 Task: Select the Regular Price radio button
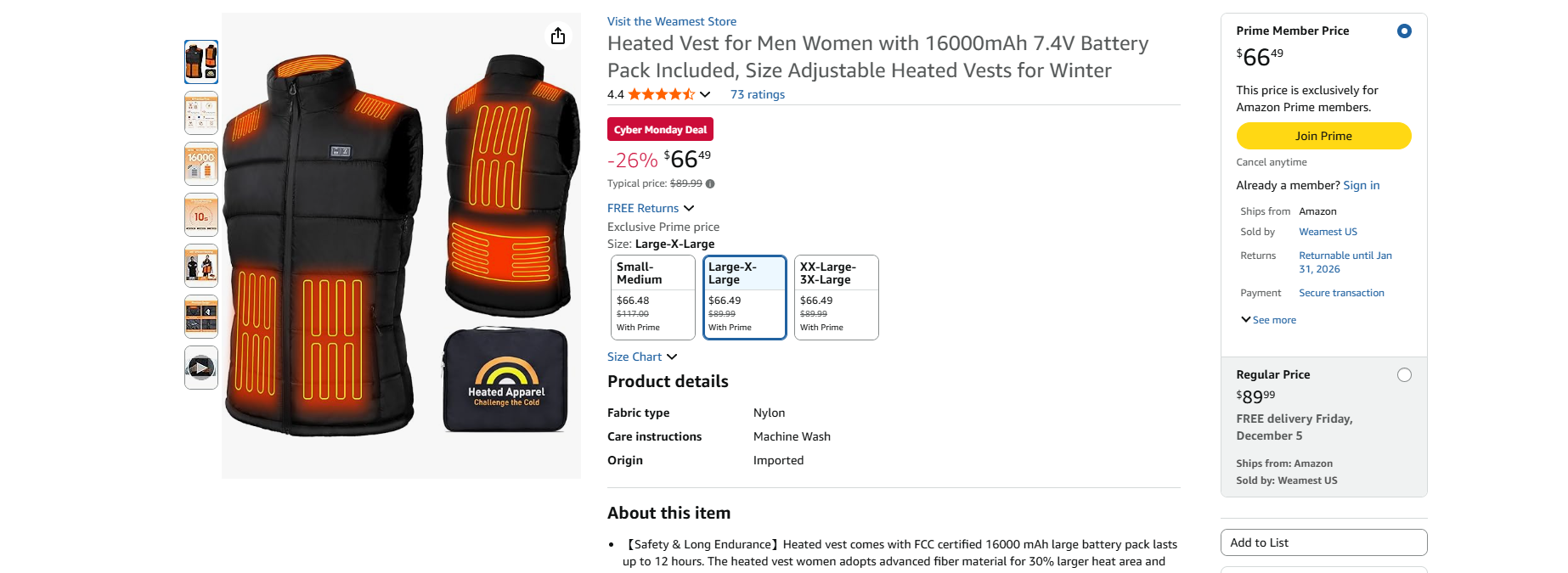click(1404, 375)
